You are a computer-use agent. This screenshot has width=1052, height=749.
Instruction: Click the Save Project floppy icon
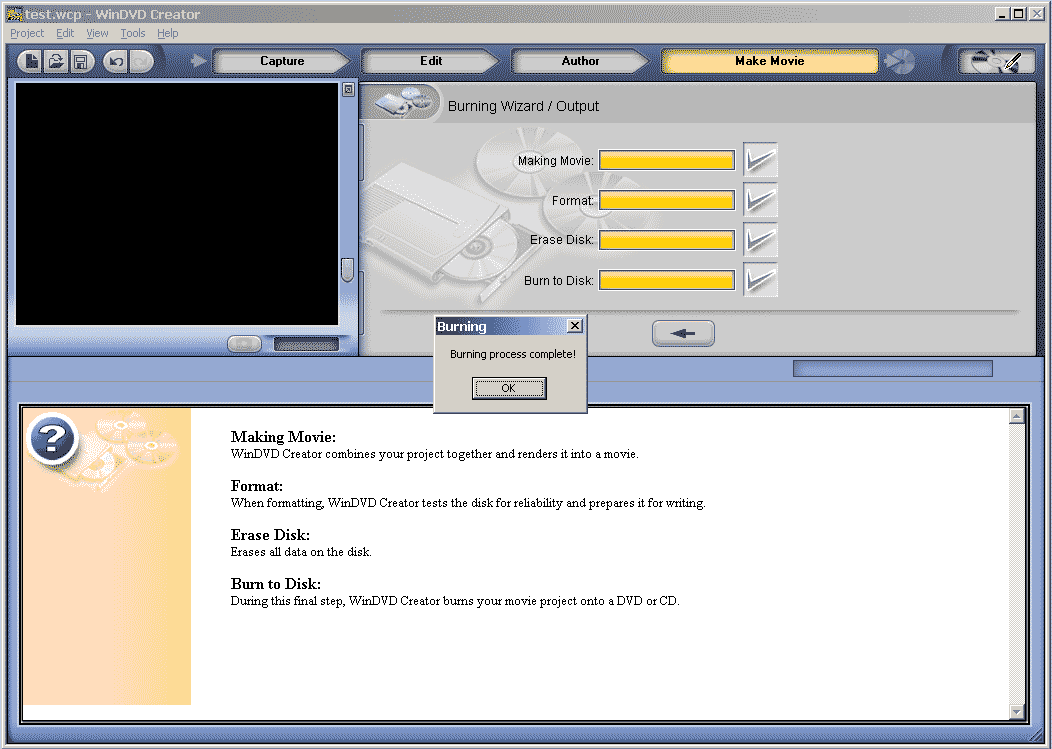(81, 62)
